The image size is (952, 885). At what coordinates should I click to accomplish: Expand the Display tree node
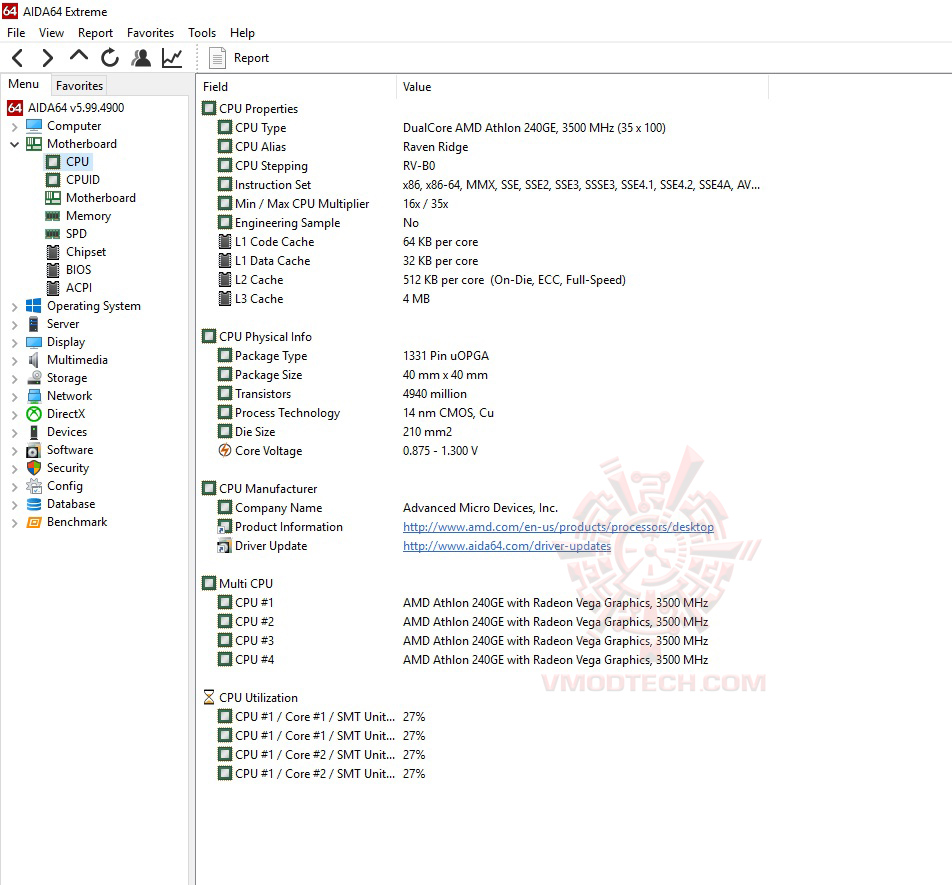pyautogui.click(x=15, y=342)
